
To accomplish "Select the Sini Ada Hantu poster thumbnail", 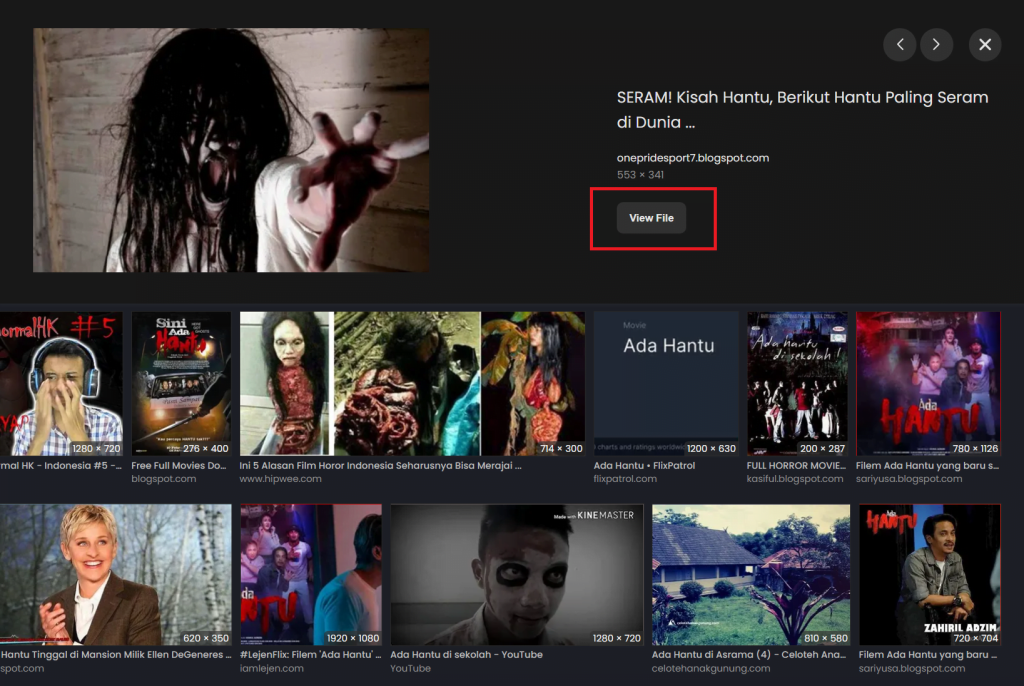I will 181,384.
